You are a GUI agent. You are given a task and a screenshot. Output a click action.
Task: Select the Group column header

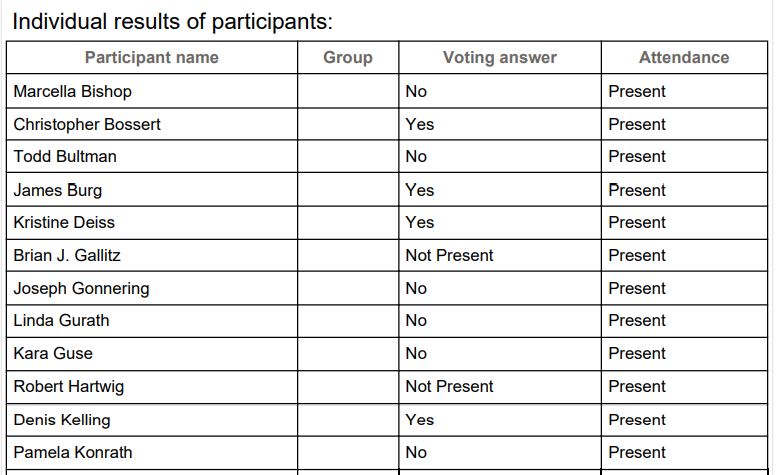tap(348, 57)
